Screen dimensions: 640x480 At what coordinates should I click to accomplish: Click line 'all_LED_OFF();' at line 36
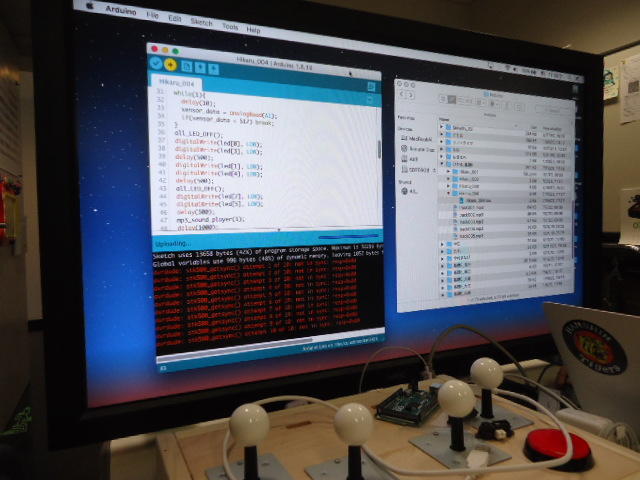point(199,134)
